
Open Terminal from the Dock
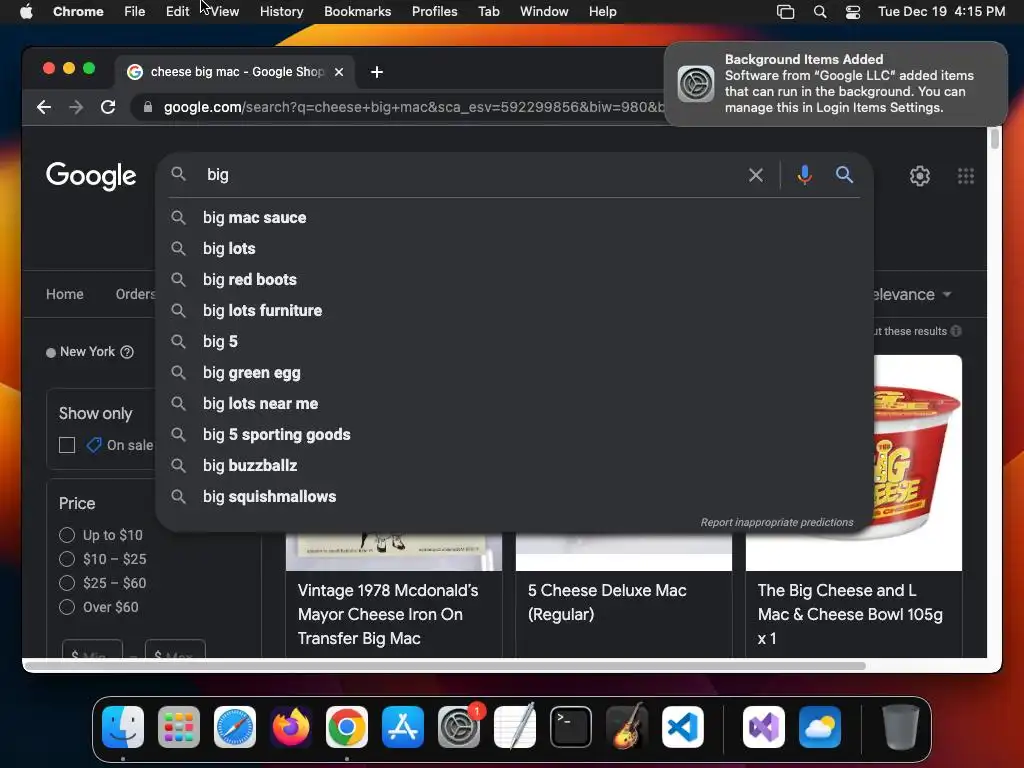point(571,727)
